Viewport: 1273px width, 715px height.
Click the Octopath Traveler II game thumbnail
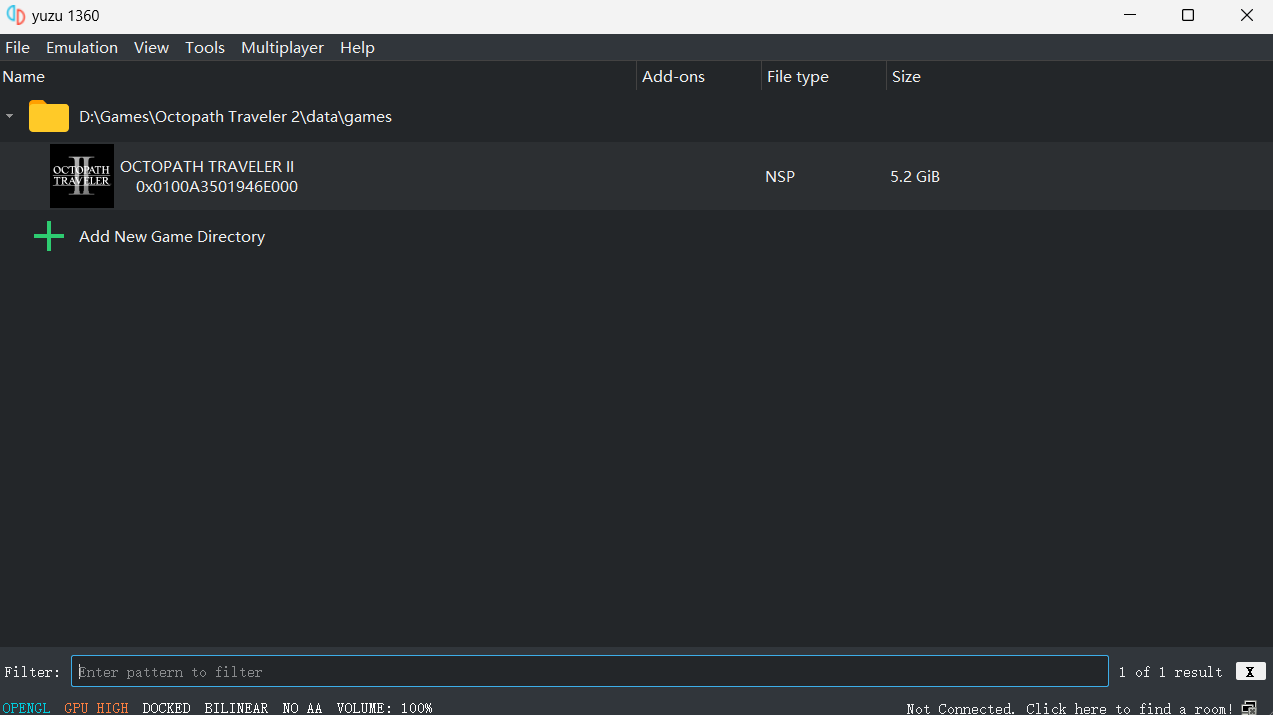tap(82, 176)
